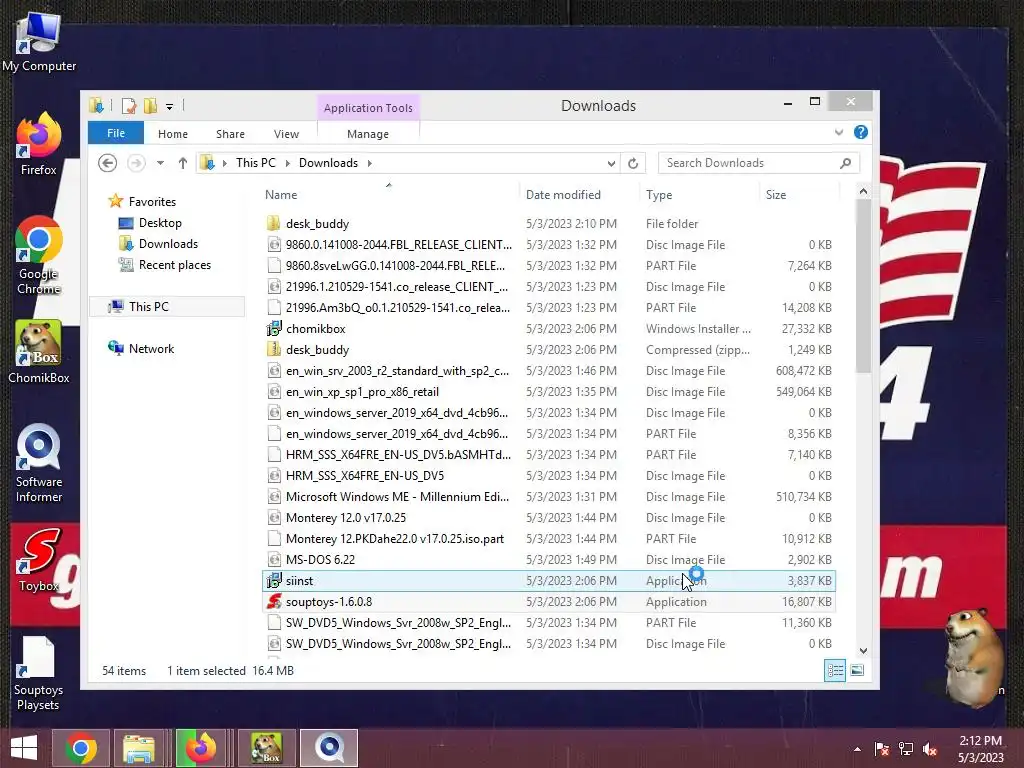Open the ChomikBox desktop shortcut

pos(39,352)
